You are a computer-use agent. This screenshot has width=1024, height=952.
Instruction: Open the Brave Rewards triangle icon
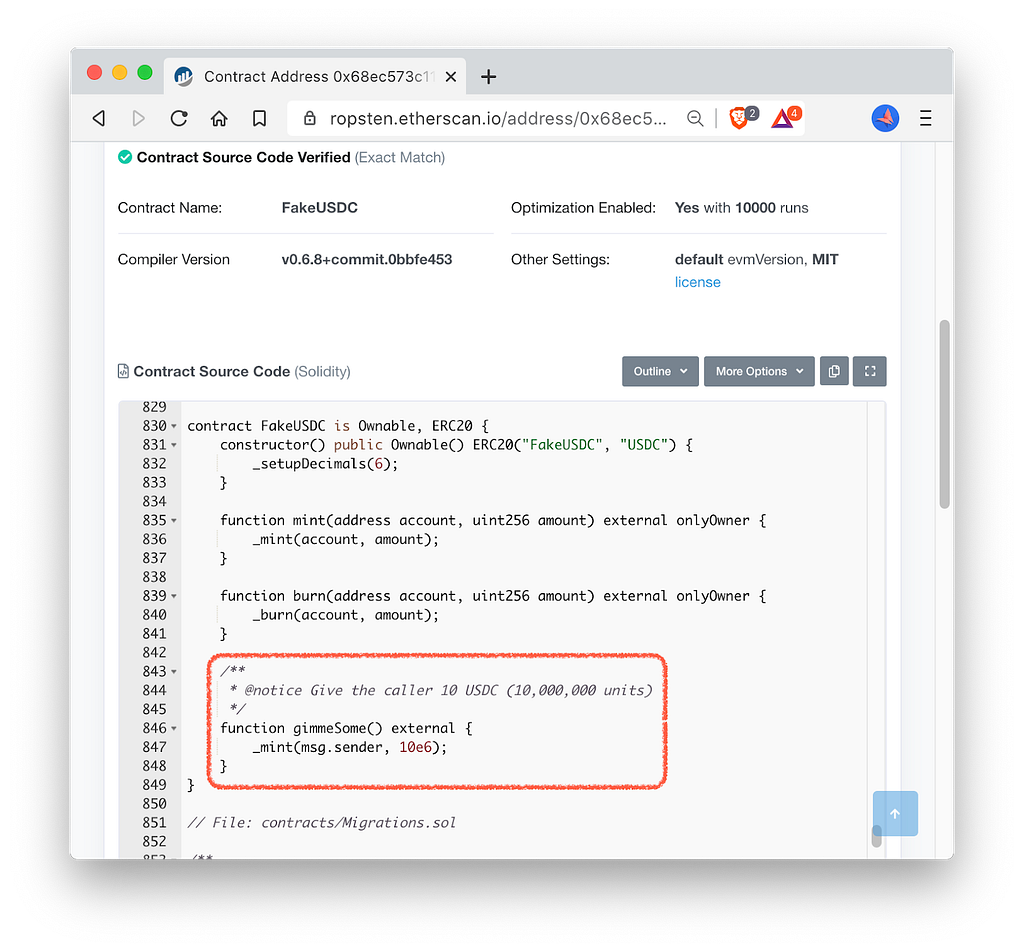(782, 118)
